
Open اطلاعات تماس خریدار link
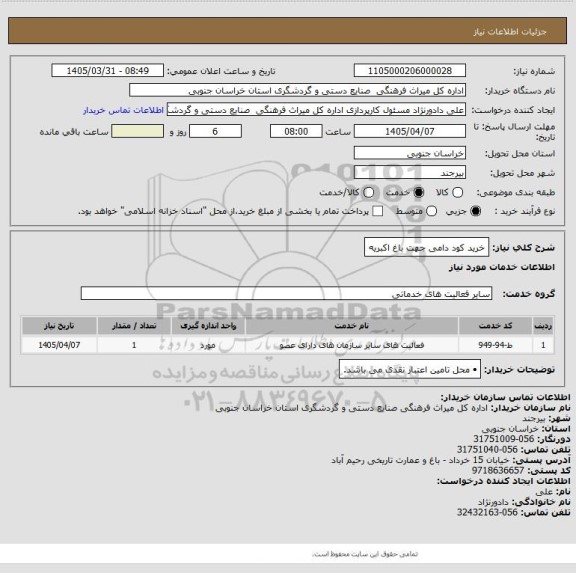point(123,110)
